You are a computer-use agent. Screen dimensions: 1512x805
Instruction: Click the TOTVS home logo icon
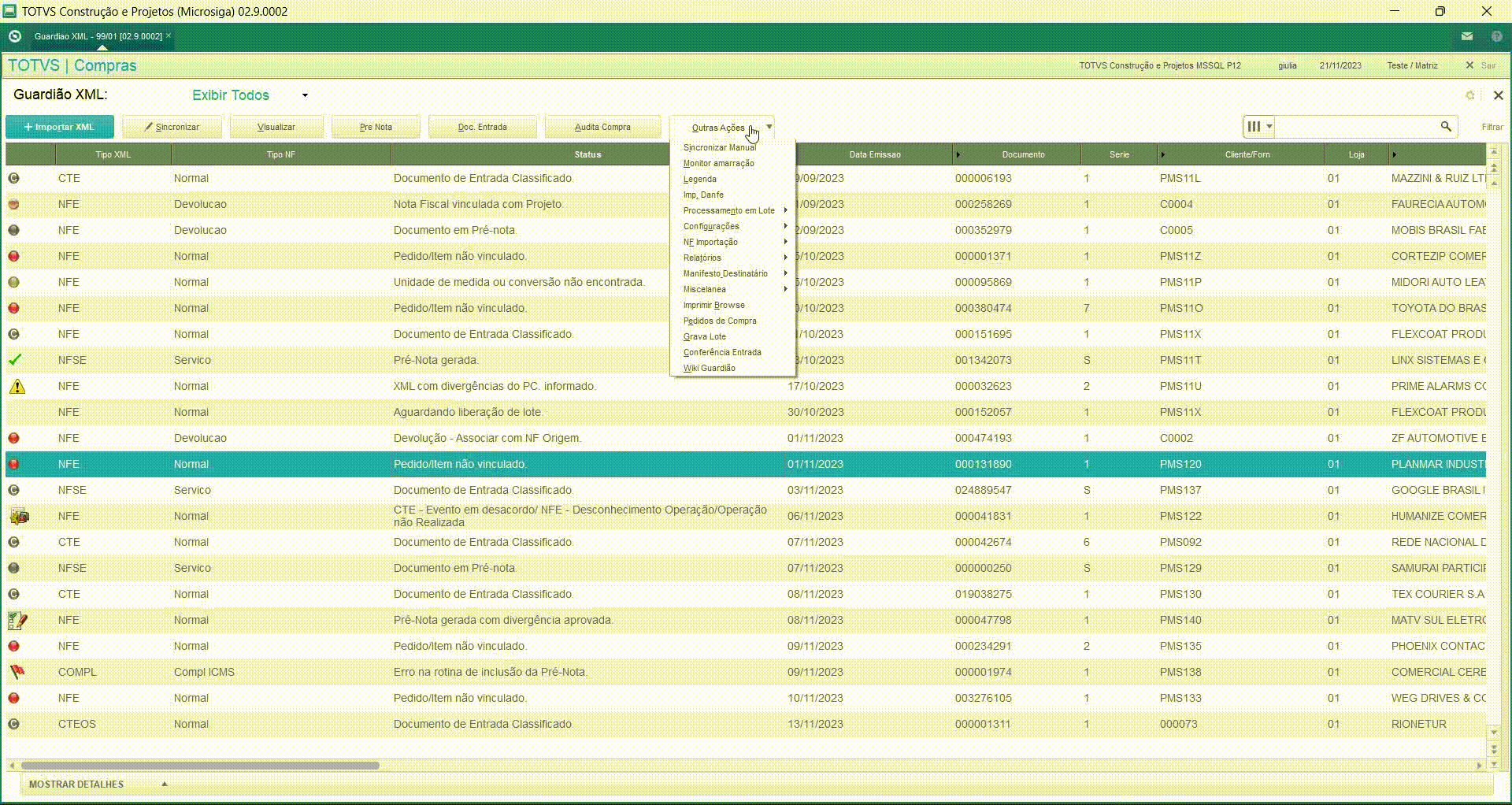coord(14,36)
